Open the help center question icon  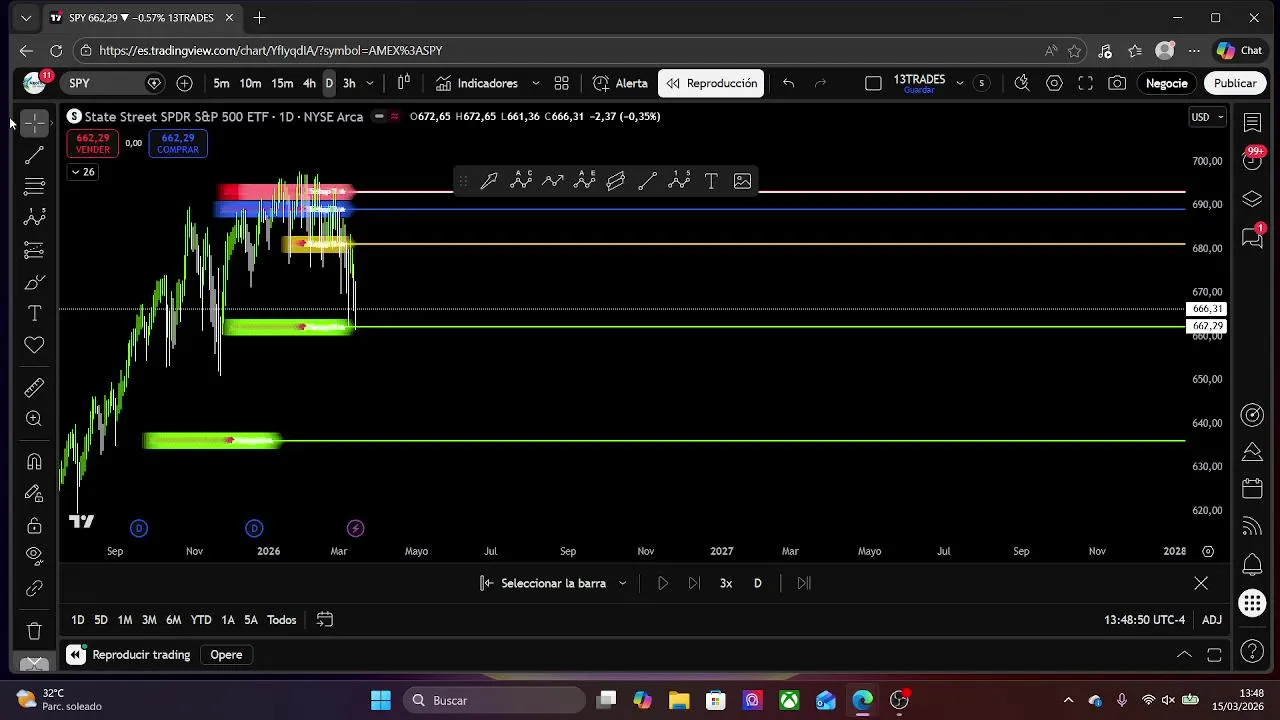[x=1252, y=653]
